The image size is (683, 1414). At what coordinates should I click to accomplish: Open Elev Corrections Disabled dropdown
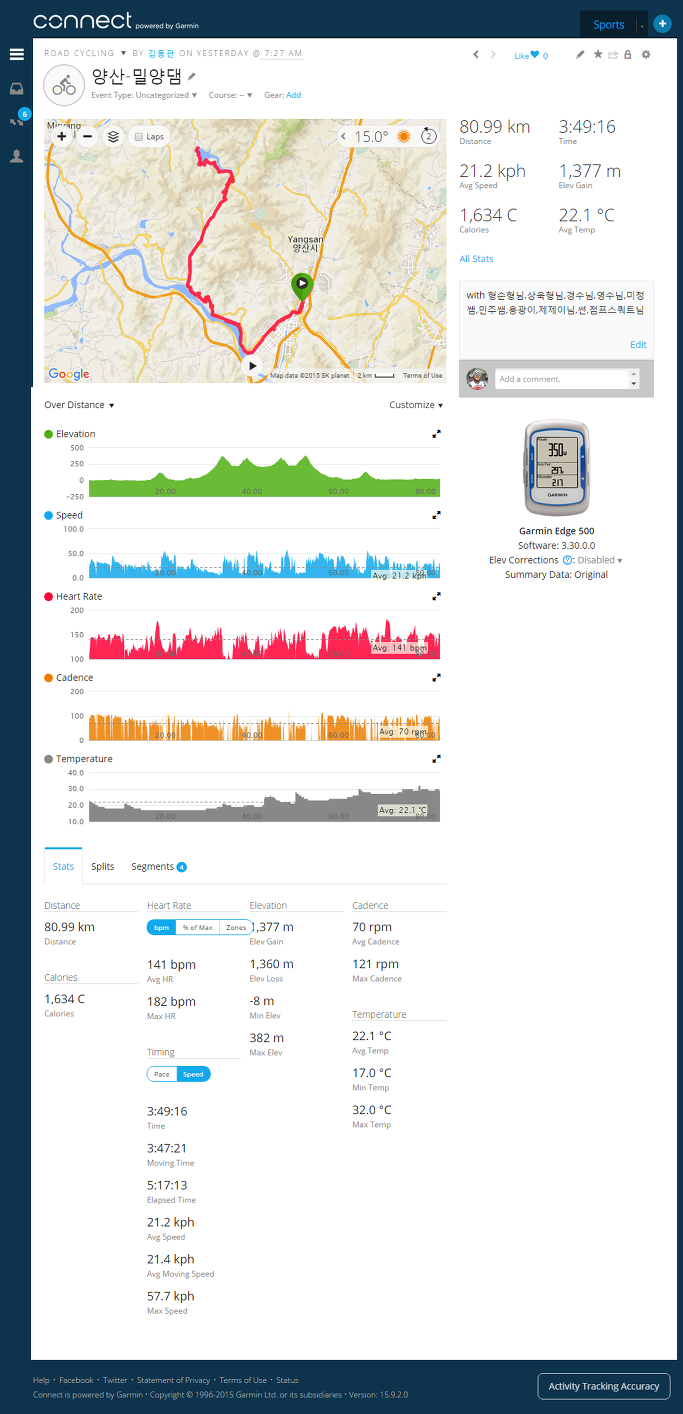click(x=600, y=561)
